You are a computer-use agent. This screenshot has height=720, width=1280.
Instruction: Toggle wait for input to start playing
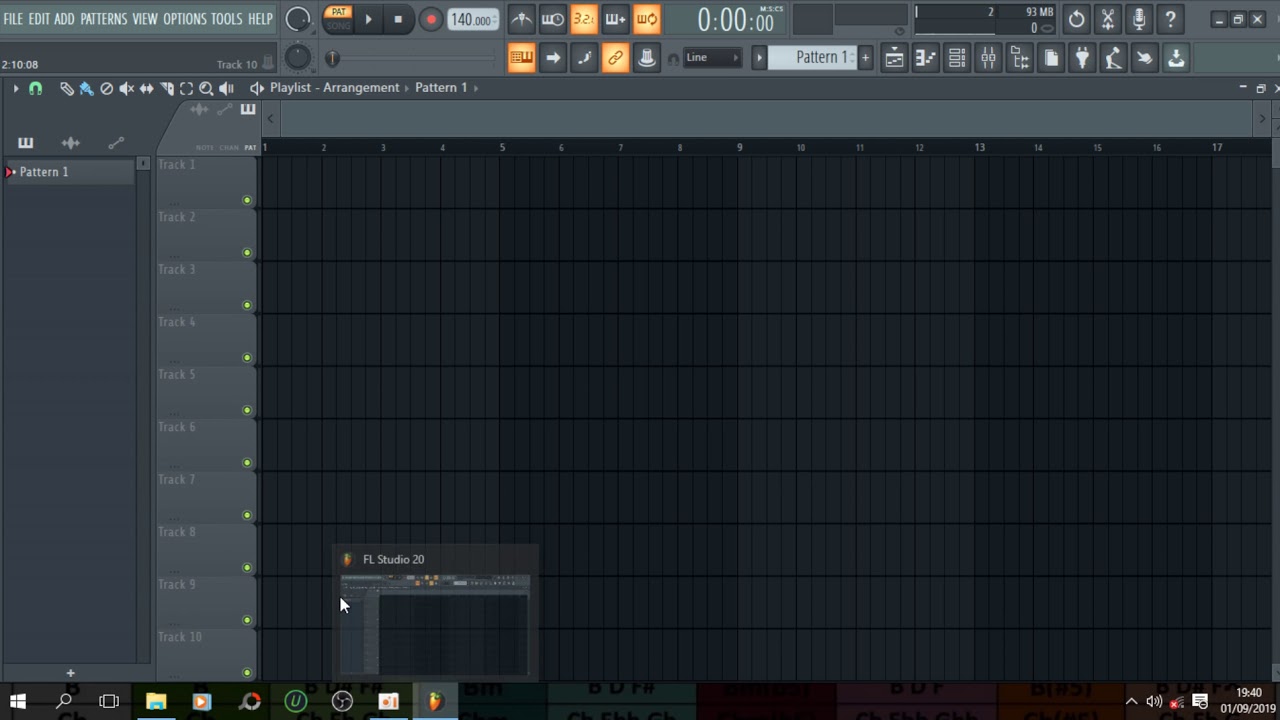(553, 19)
